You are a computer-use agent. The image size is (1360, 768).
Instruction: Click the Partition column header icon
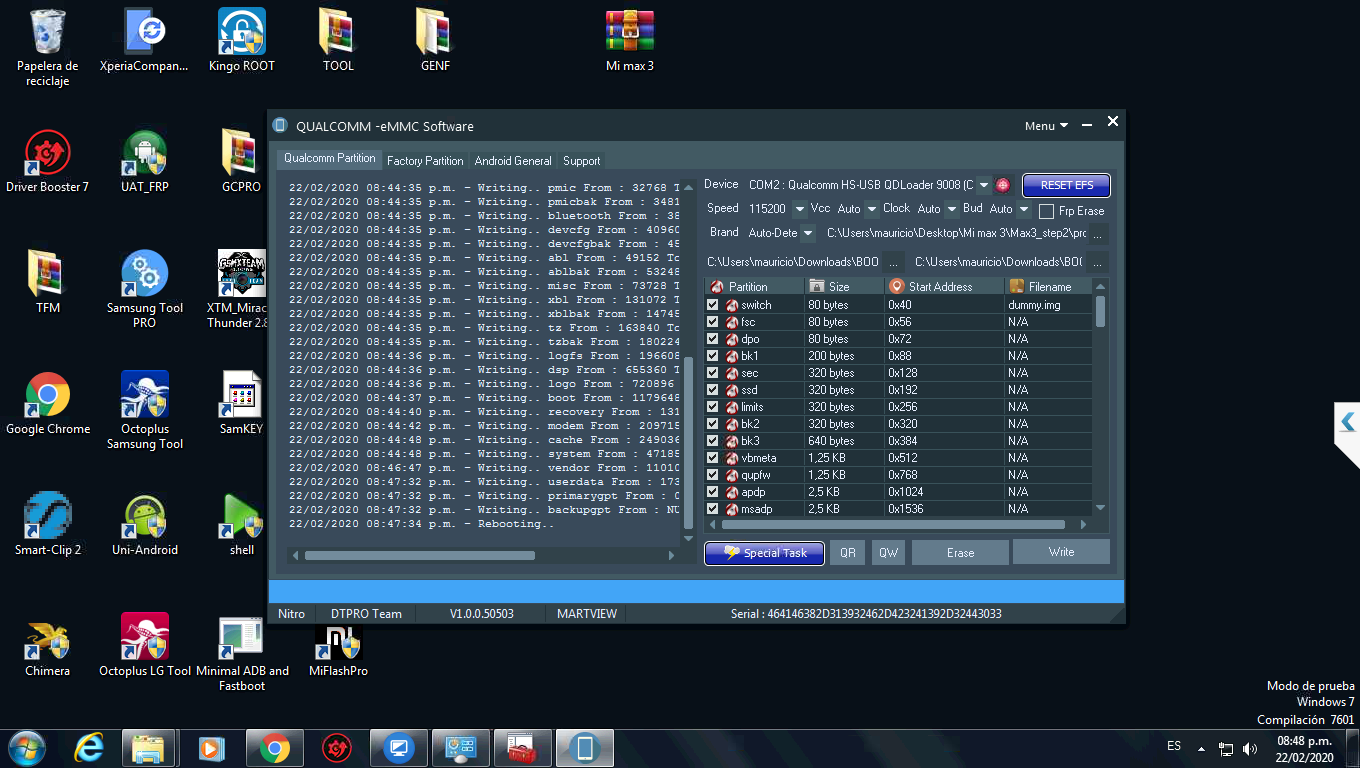[717, 287]
